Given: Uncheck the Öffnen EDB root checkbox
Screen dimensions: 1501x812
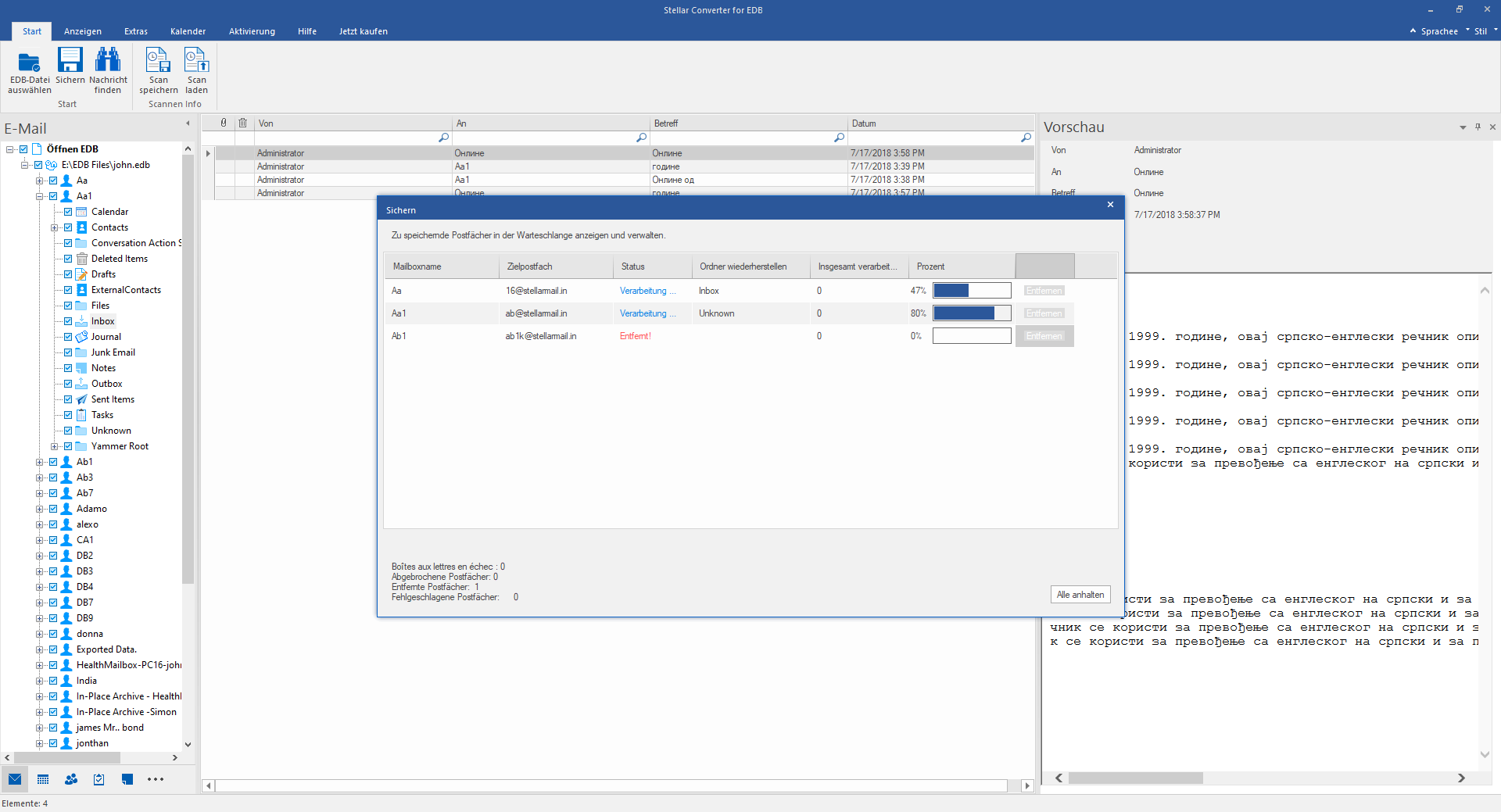Looking at the screenshot, I should [x=23, y=149].
